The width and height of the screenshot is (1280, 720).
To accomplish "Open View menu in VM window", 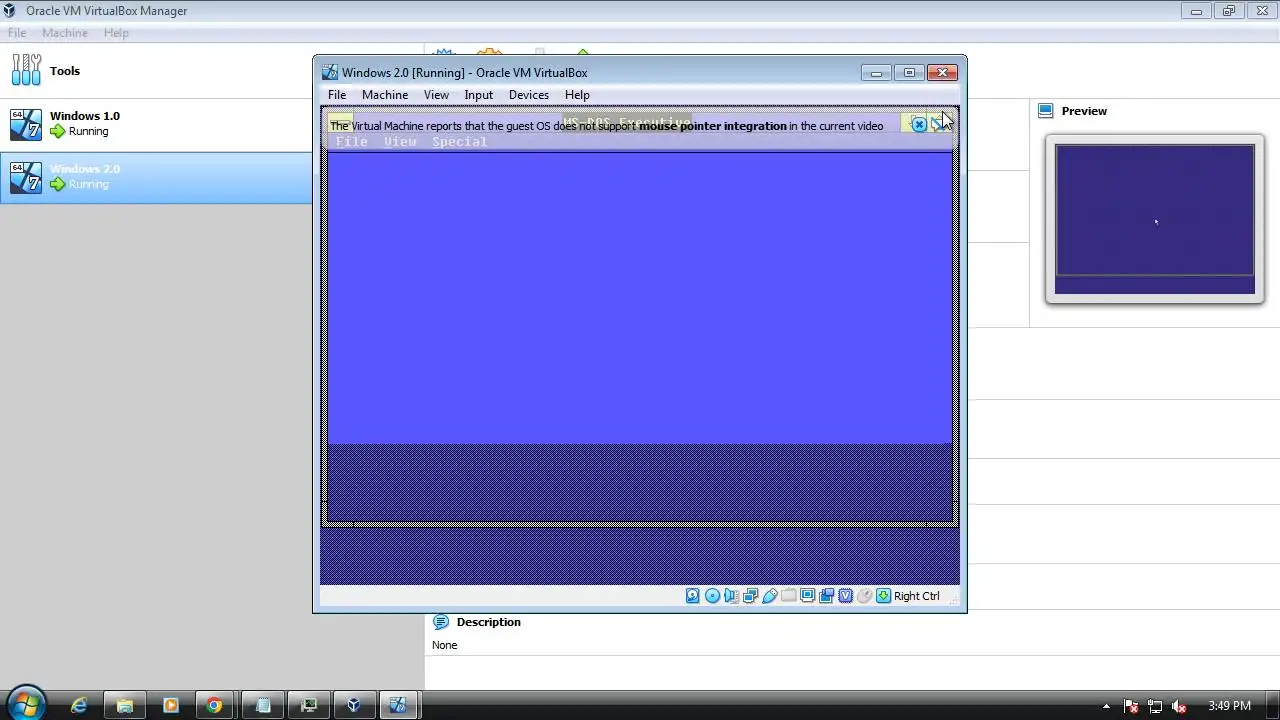I will (x=436, y=95).
